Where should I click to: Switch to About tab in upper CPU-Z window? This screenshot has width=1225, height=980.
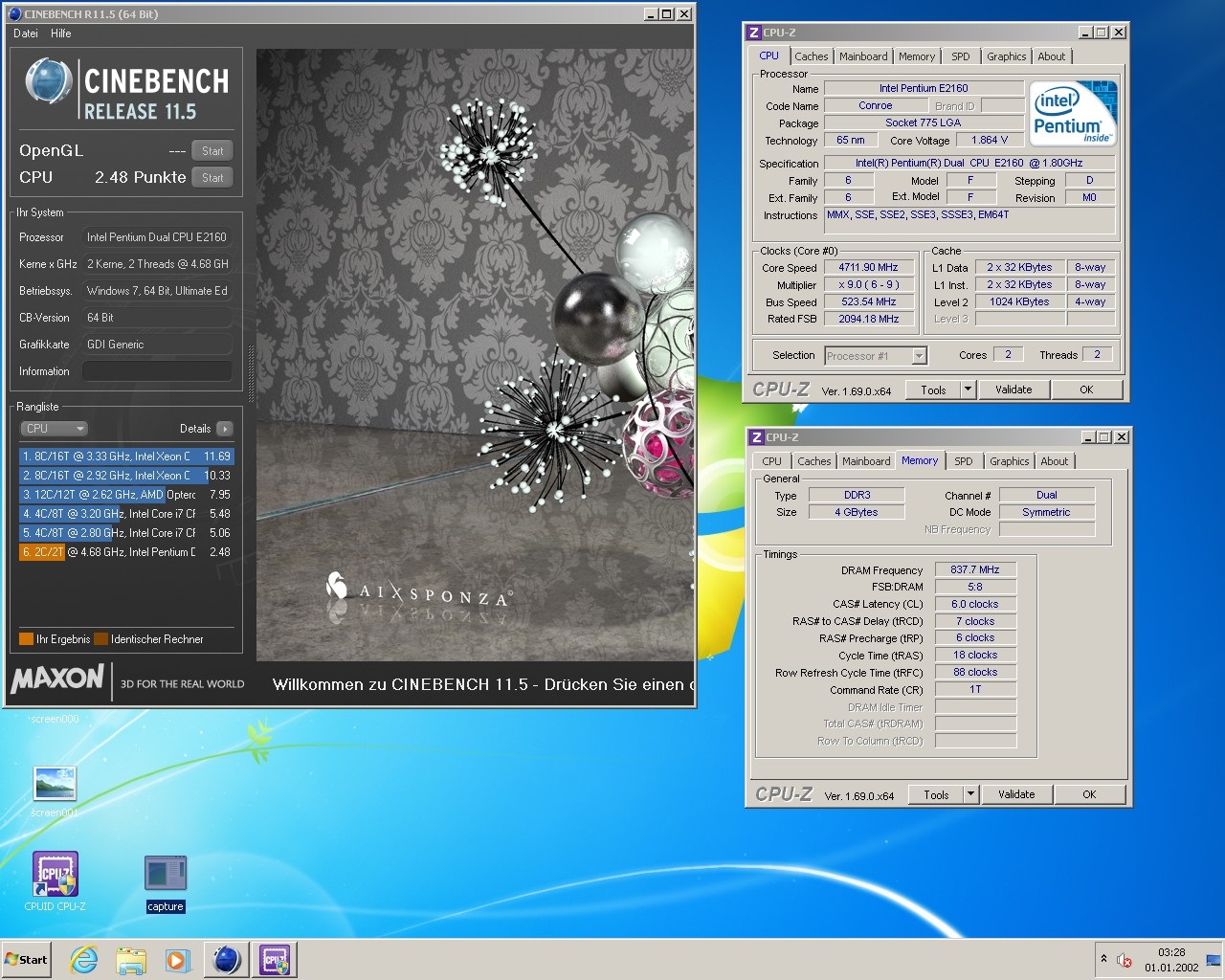click(x=1052, y=56)
